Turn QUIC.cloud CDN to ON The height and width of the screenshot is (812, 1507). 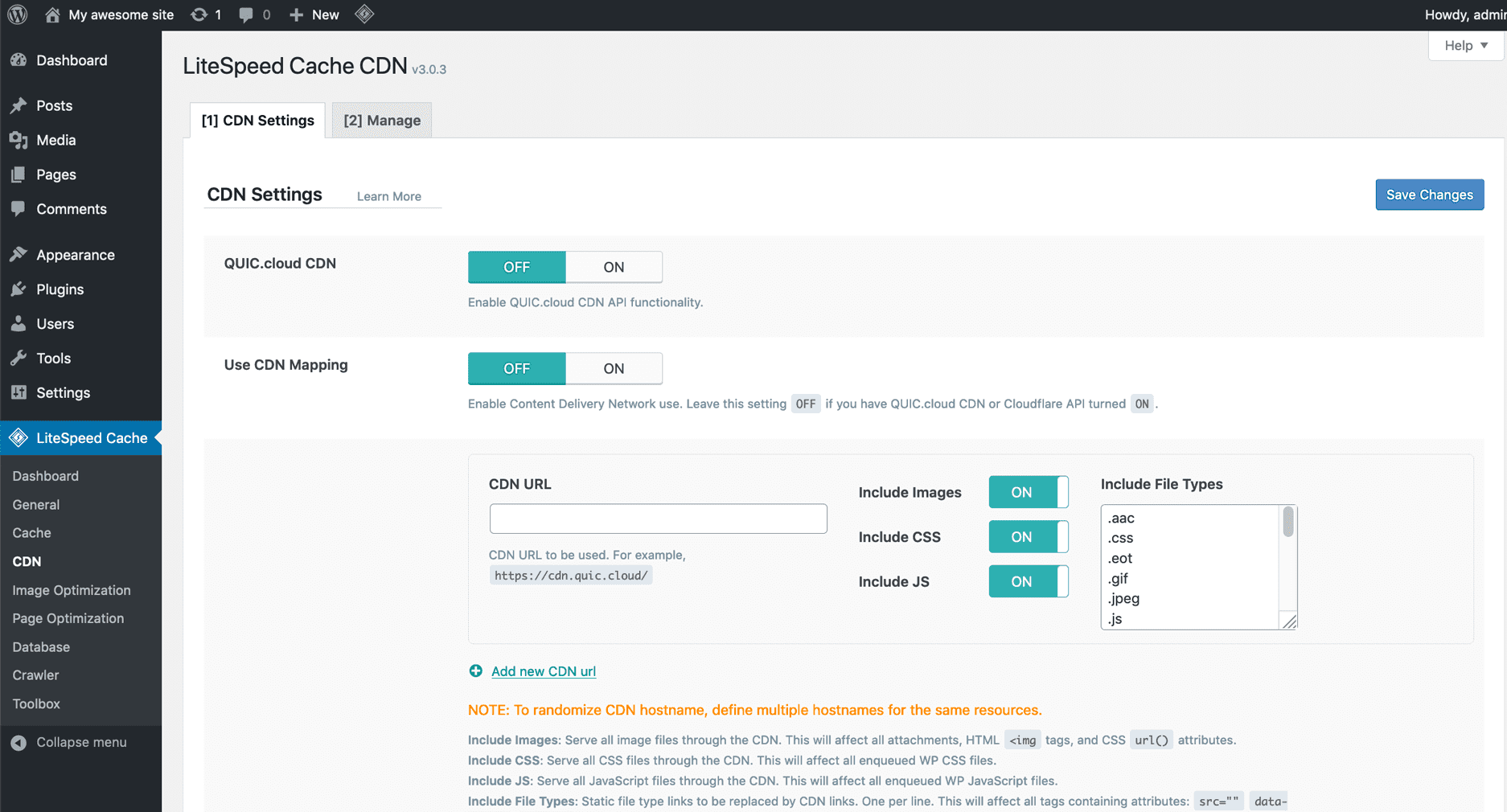point(614,267)
